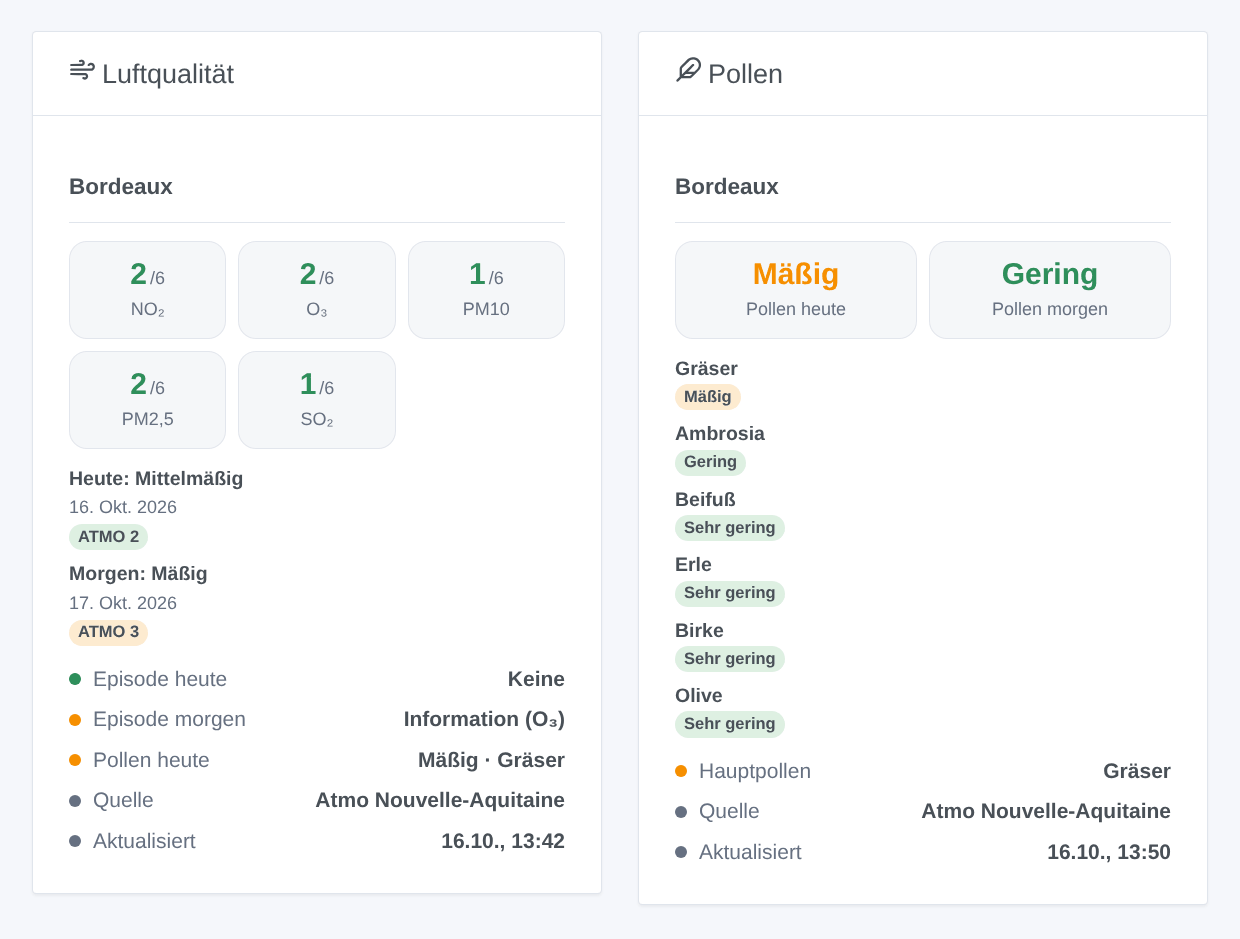Image resolution: width=1240 pixels, height=939 pixels.
Task: Open the O₃ index tile
Action: click(317, 290)
